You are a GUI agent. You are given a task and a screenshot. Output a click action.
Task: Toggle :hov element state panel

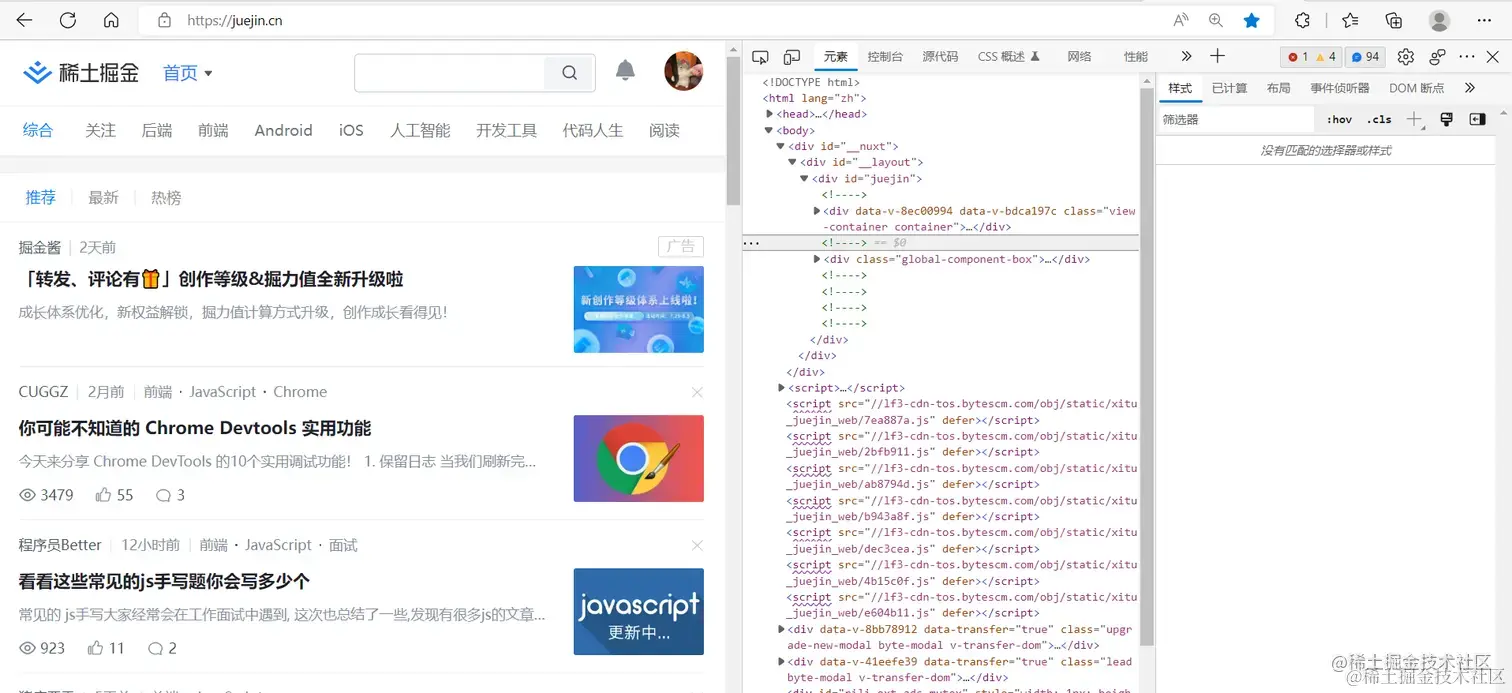1340,119
